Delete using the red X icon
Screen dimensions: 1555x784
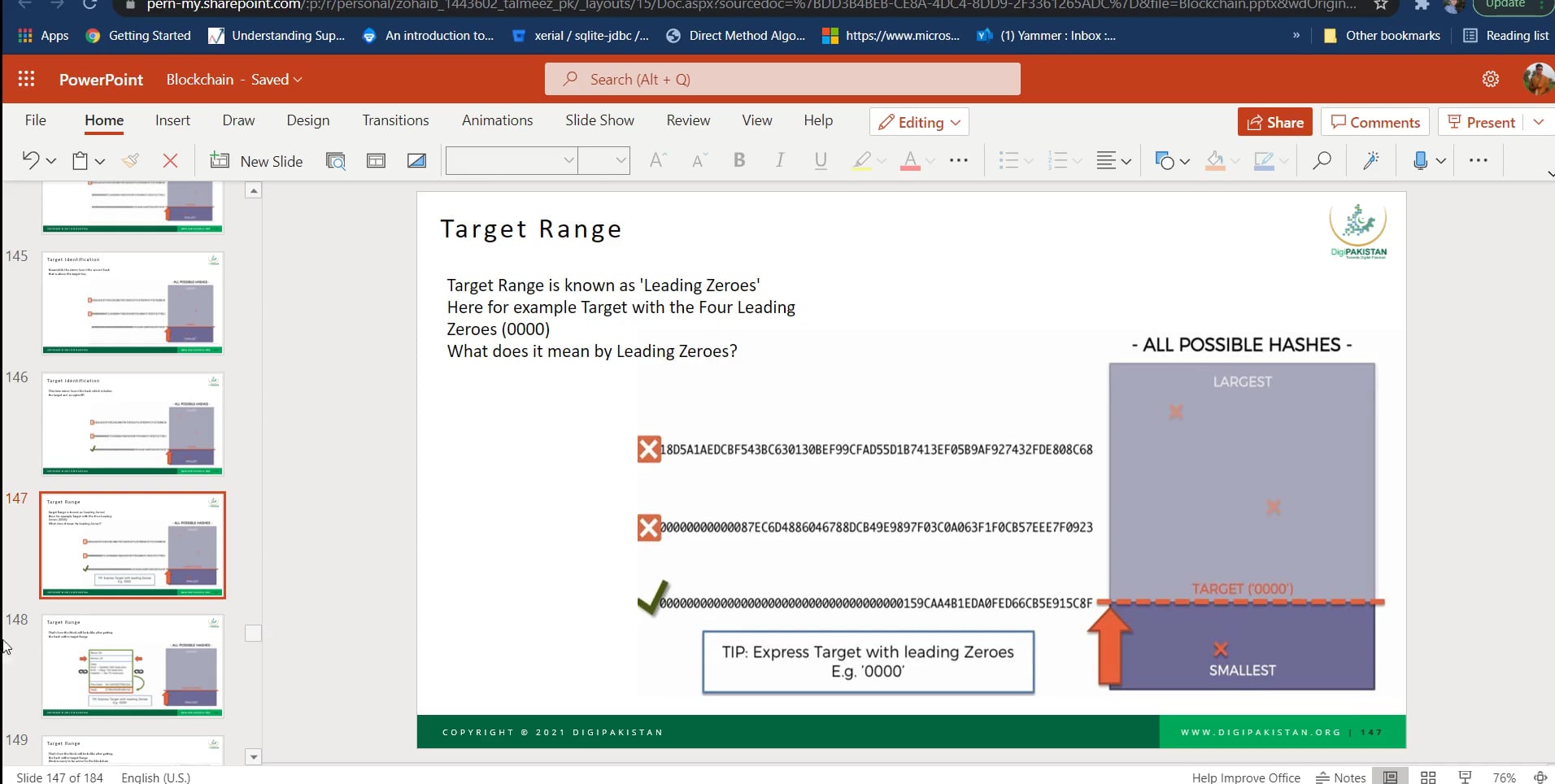coord(170,160)
